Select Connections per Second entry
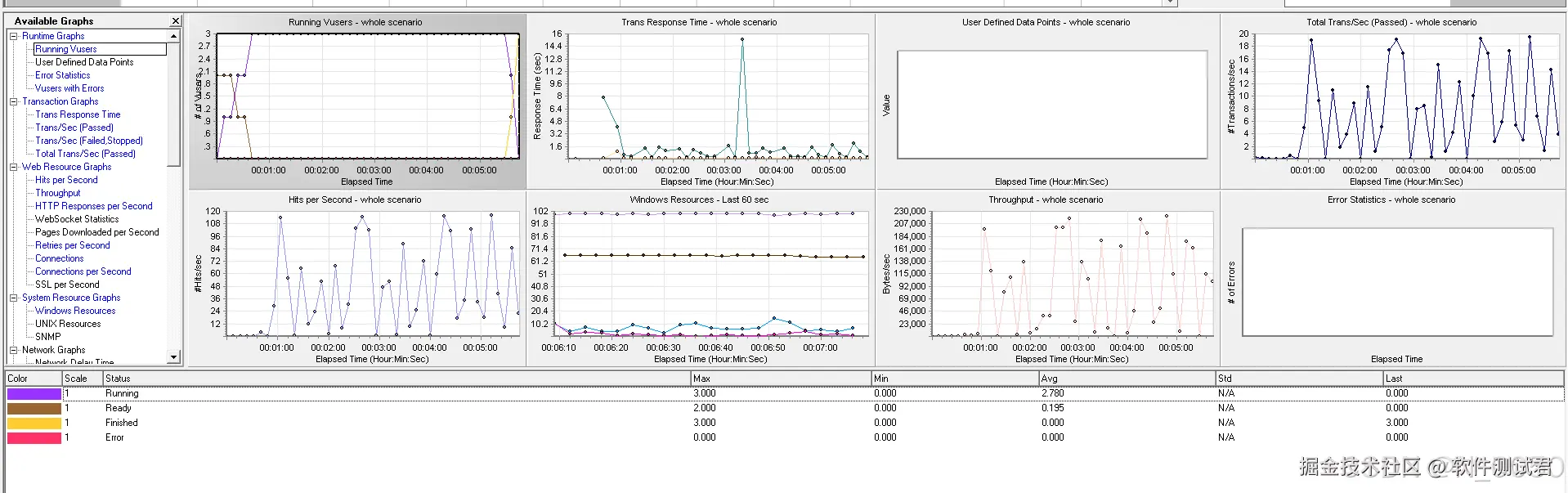 pos(83,271)
